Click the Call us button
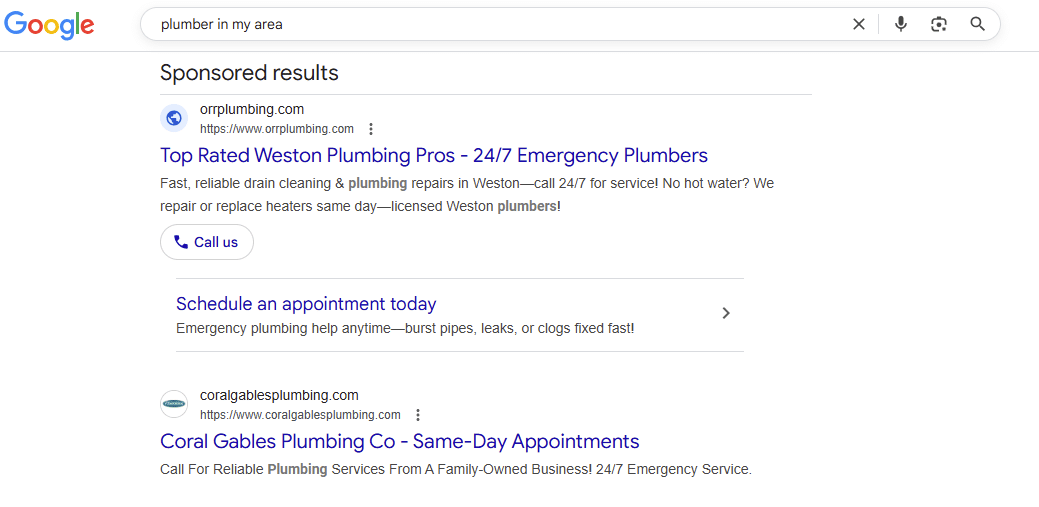The height and width of the screenshot is (507, 1039). (x=207, y=242)
